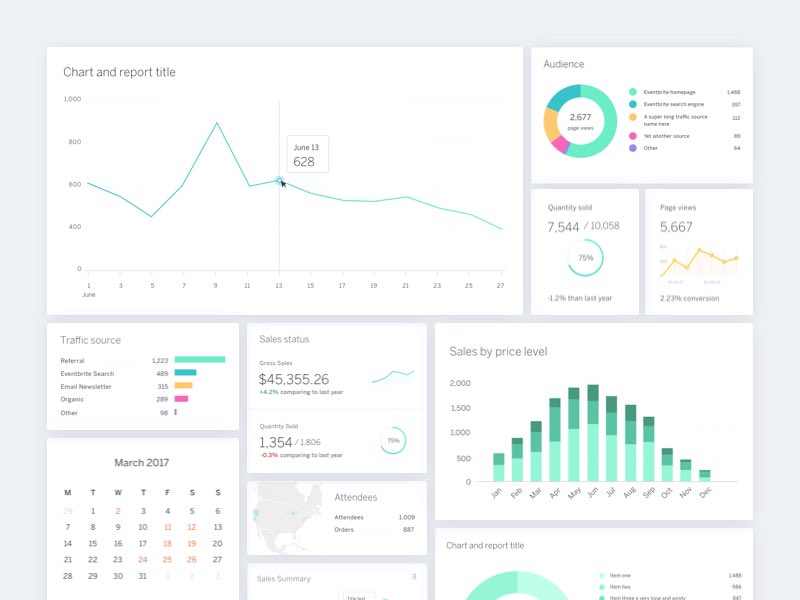Select highlighted March 11 in the calendar
The width and height of the screenshot is (800, 600).
(x=167, y=527)
